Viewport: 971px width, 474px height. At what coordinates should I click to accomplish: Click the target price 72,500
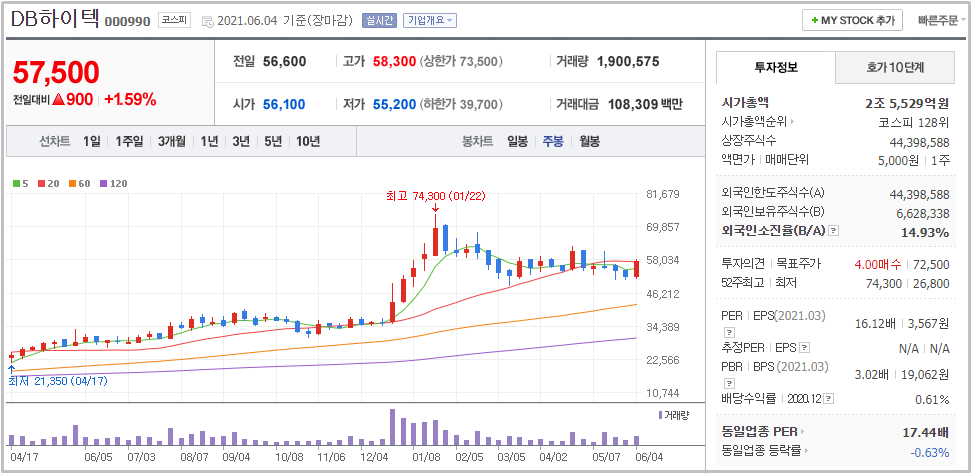point(931,265)
